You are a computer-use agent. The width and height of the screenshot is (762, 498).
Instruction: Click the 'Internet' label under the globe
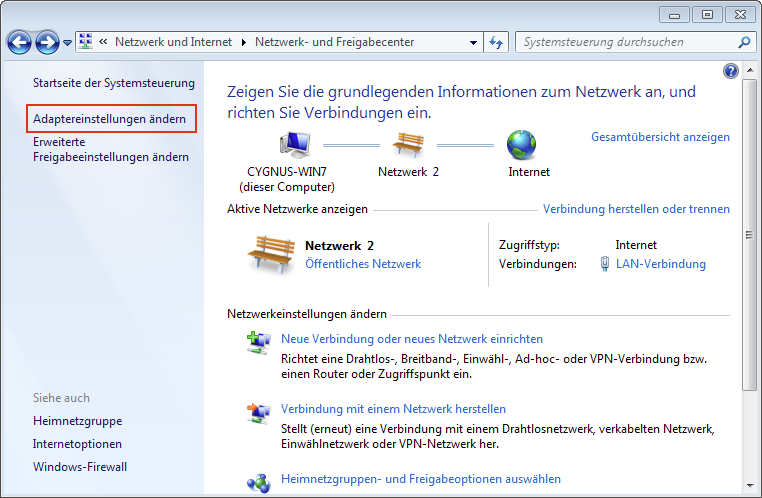click(529, 172)
